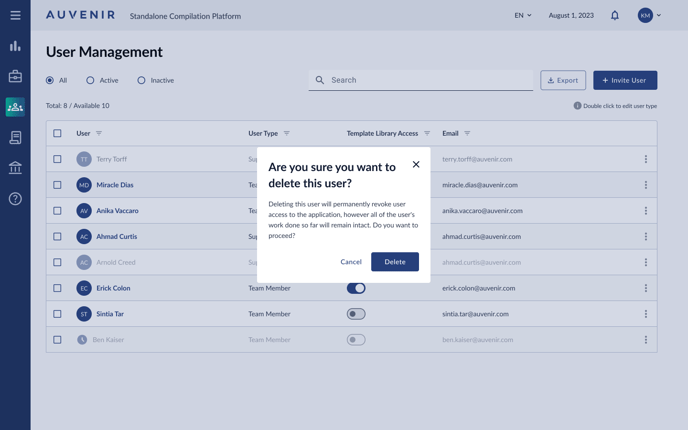Expand the EN language dropdown

tap(523, 15)
